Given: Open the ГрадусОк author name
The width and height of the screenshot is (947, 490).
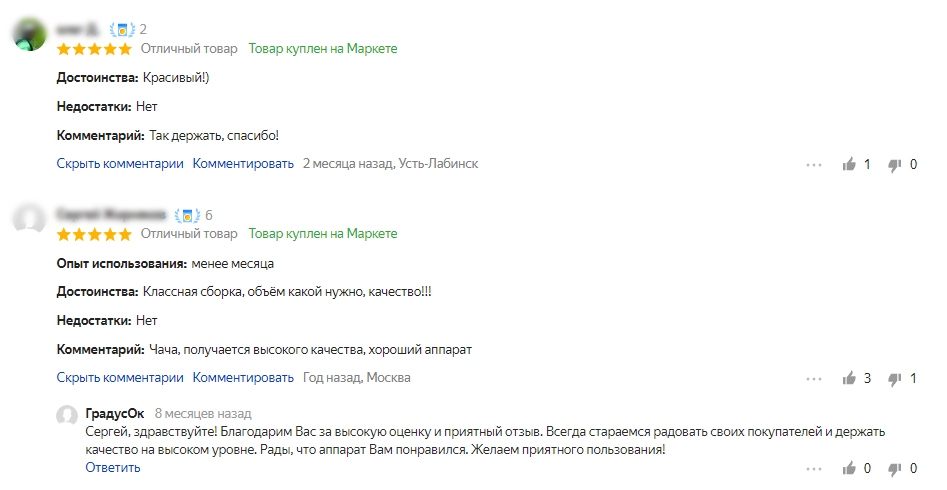Looking at the screenshot, I should pos(115,413).
